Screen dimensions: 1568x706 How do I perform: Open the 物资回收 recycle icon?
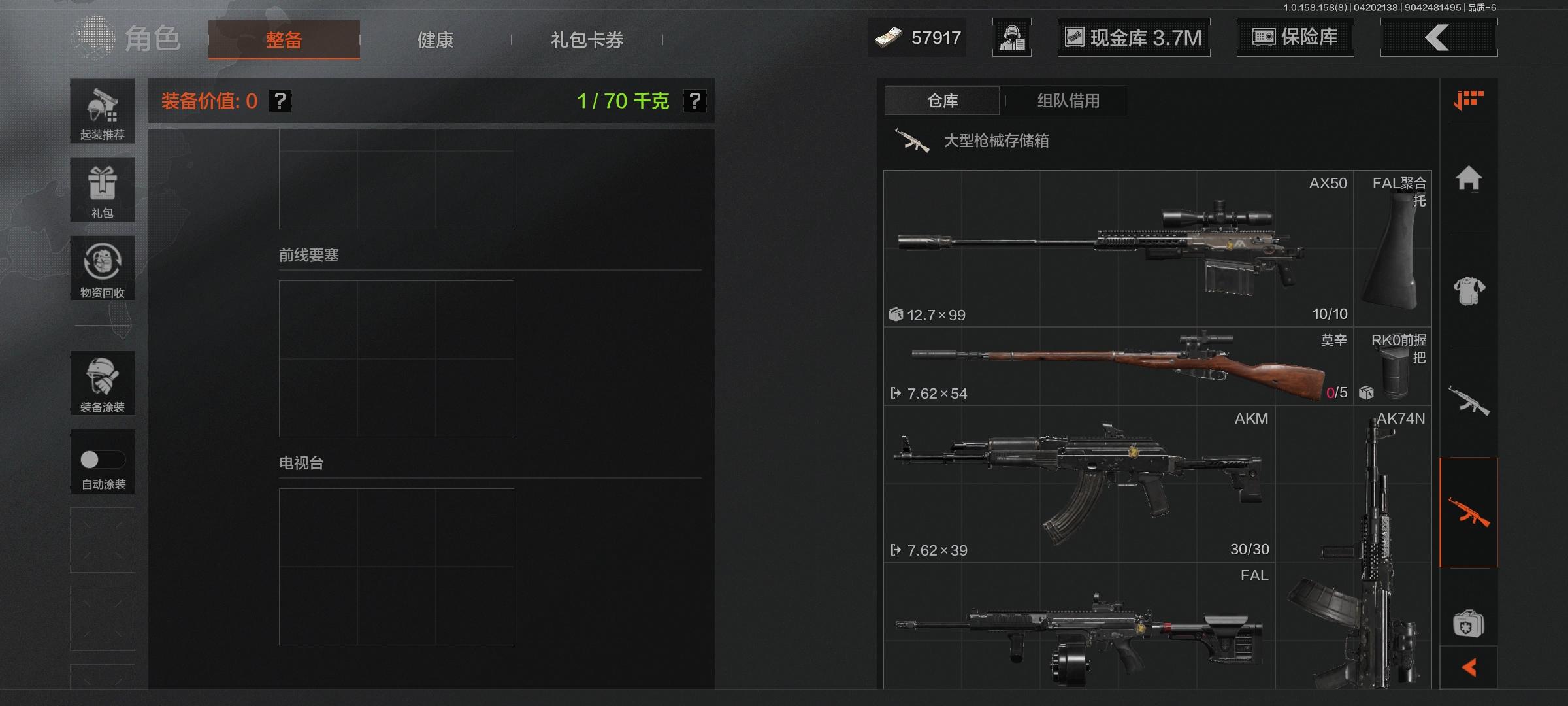point(103,268)
